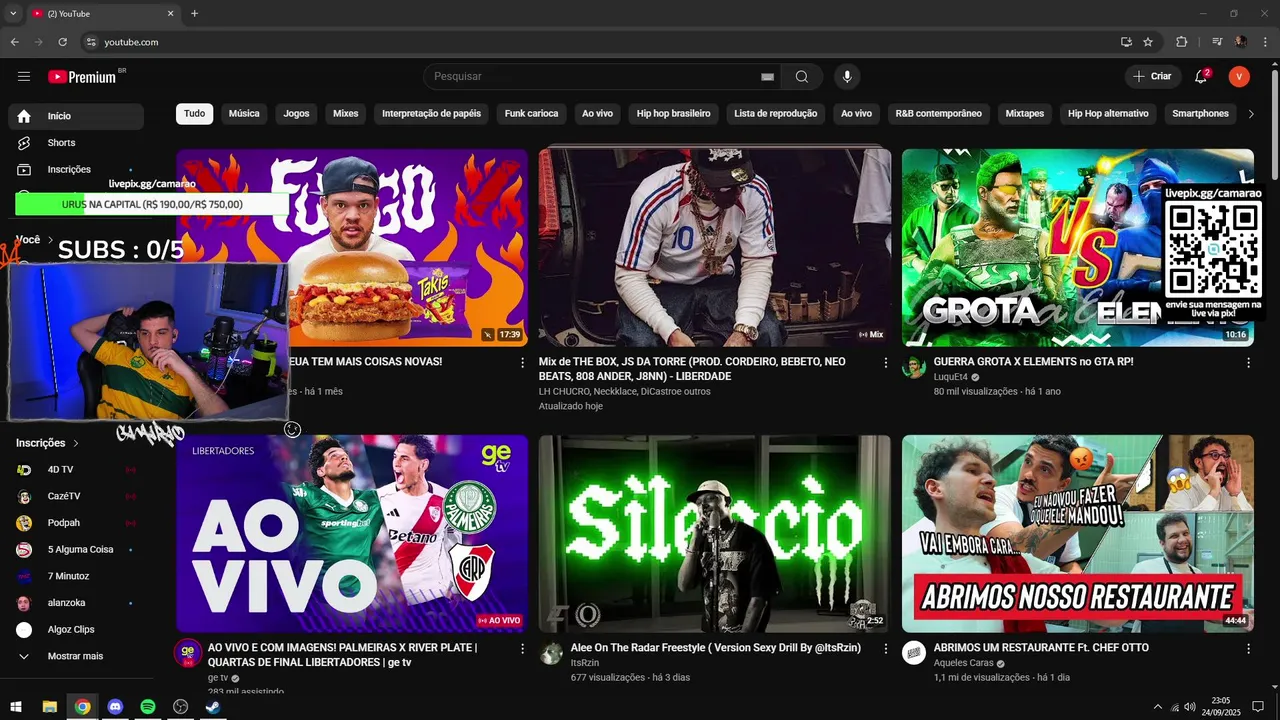
Task: Open the 4D TV channel
Action: 76,470
